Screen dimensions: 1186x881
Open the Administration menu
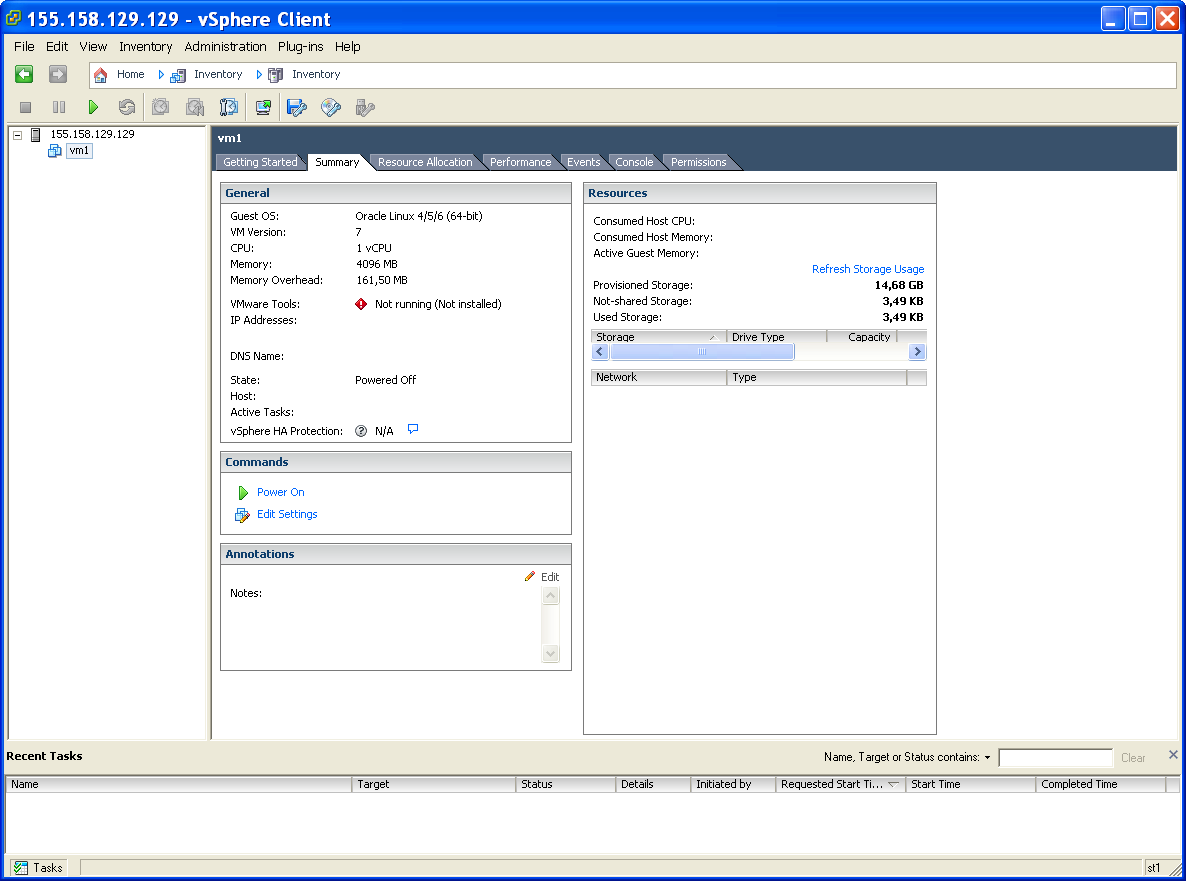225,47
